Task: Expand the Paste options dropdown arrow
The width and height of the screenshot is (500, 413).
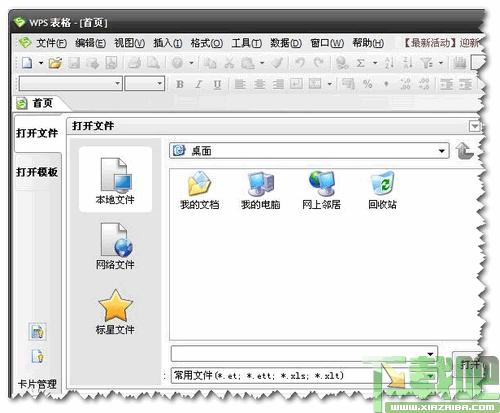Action: coord(262,63)
